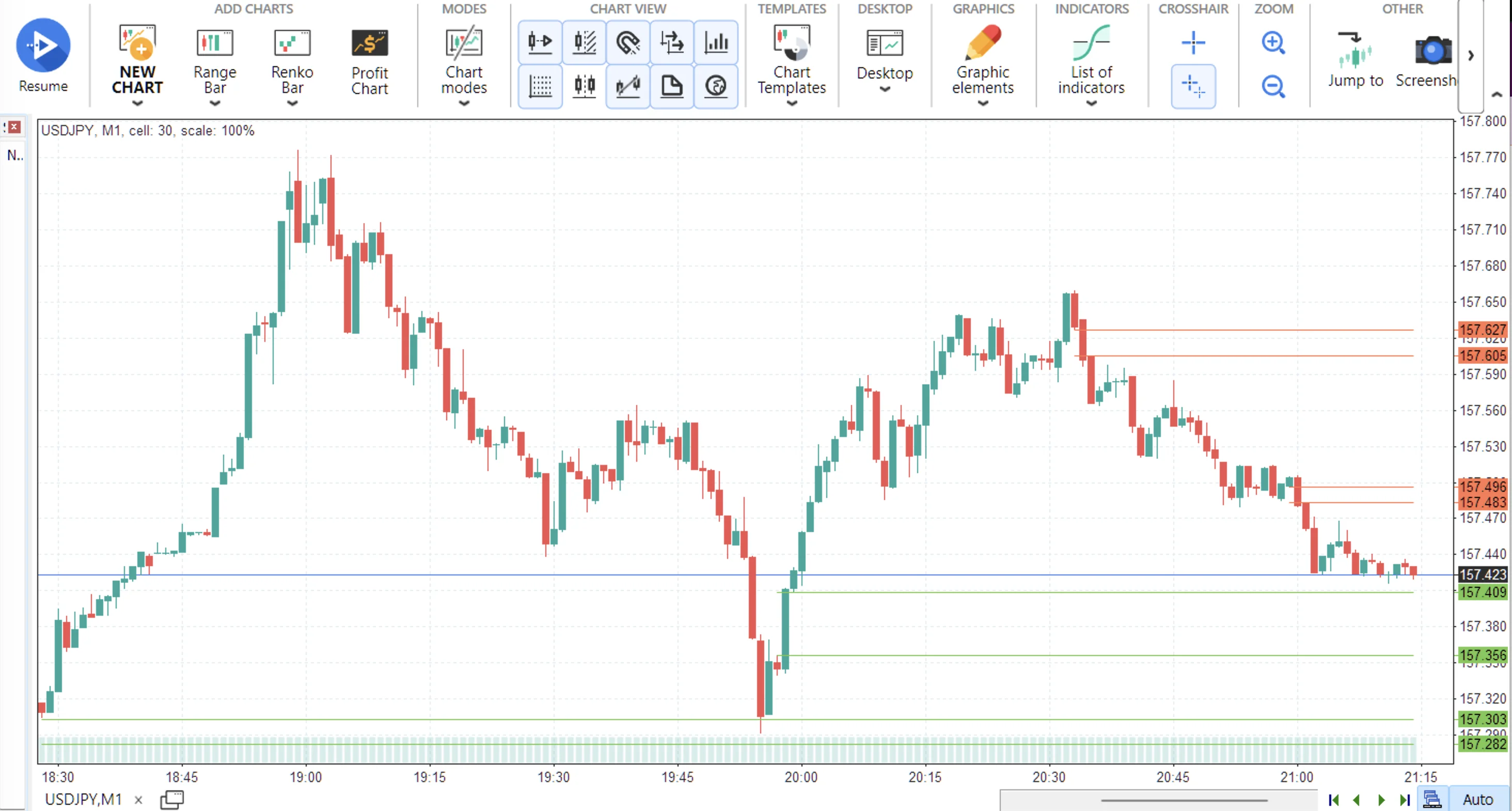The height and width of the screenshot is (811, 1512).
Task: Open Graphic elements pencil tool
Action: (983, 43)
